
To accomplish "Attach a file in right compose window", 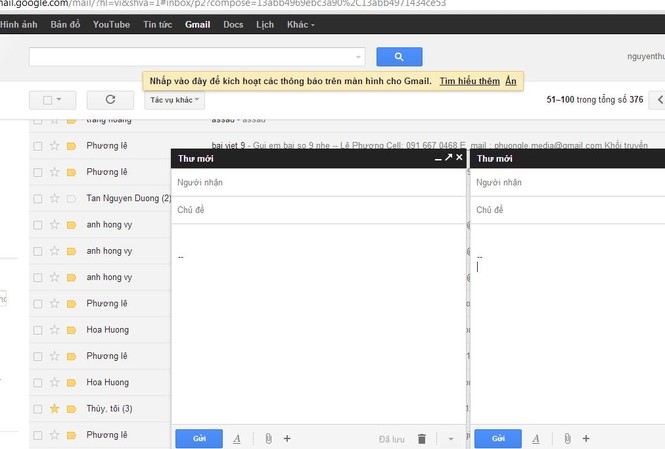I will (x=567, y=438).
